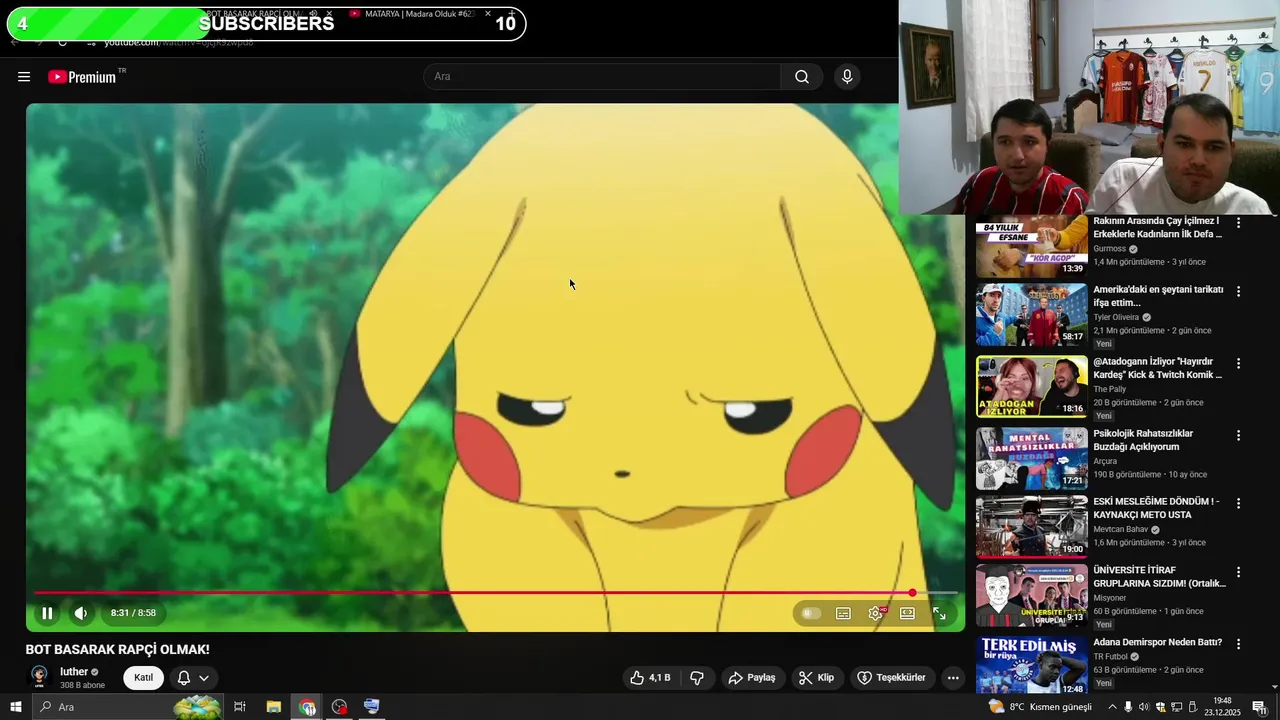
Task: Open Tyler Oliveira 58:17 video thumbnail
Action: (x=1031, y=315)
